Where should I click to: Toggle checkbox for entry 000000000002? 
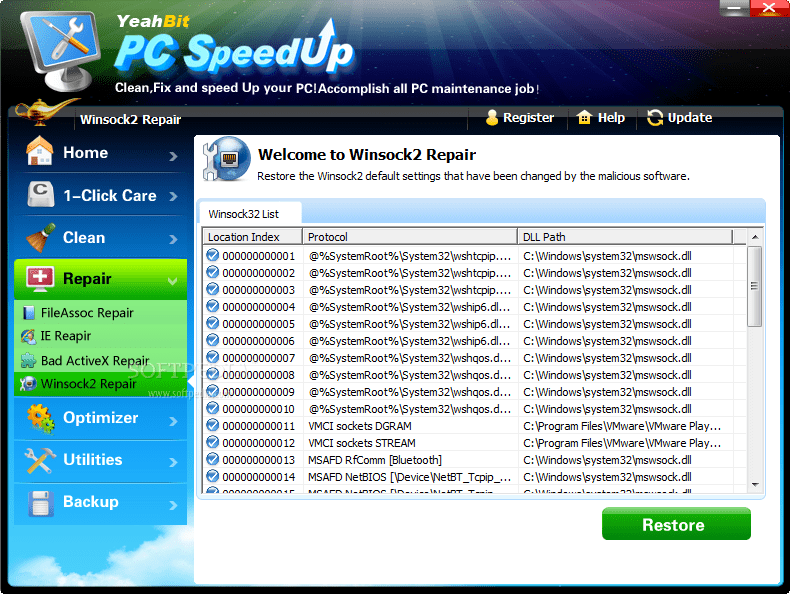pos(213,273)
